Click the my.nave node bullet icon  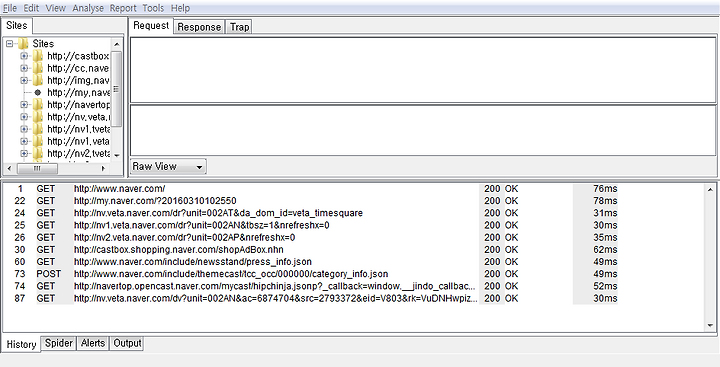click(38, 92)
